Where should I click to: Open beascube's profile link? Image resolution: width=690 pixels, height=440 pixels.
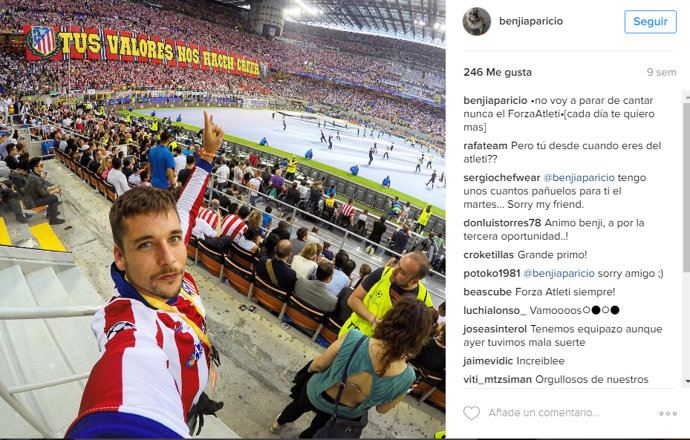(487, 292)
